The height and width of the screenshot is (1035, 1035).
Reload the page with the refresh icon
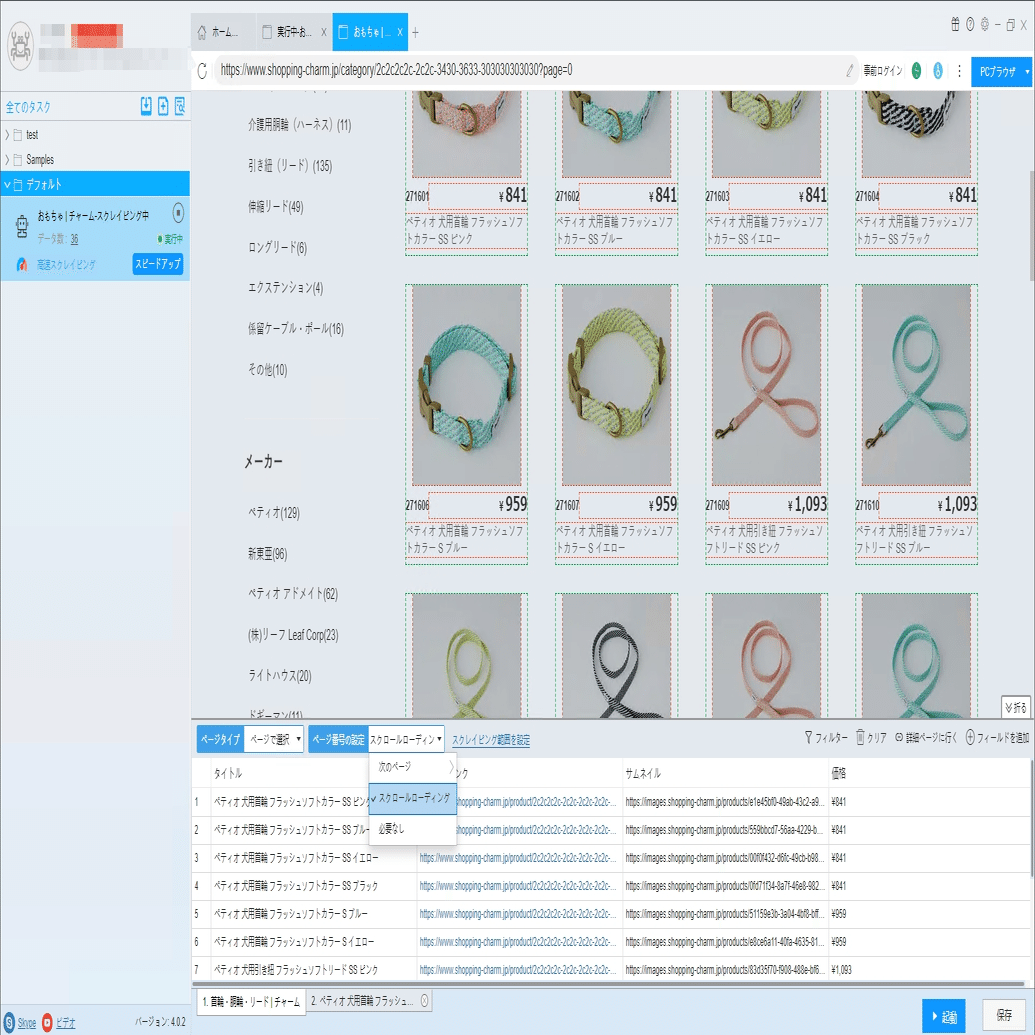click(202, 70)
